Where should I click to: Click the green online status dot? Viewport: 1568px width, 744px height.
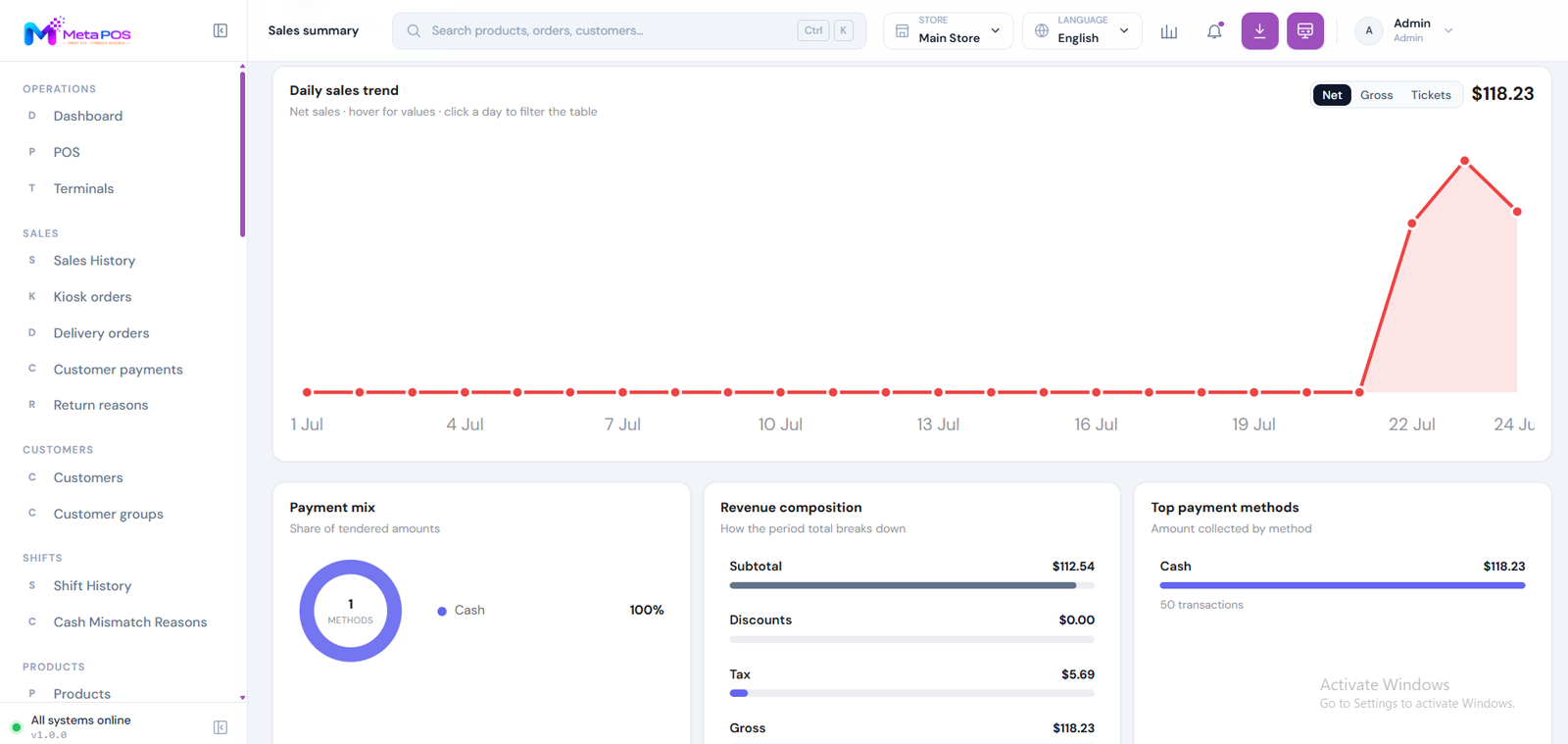pos(16,727)
